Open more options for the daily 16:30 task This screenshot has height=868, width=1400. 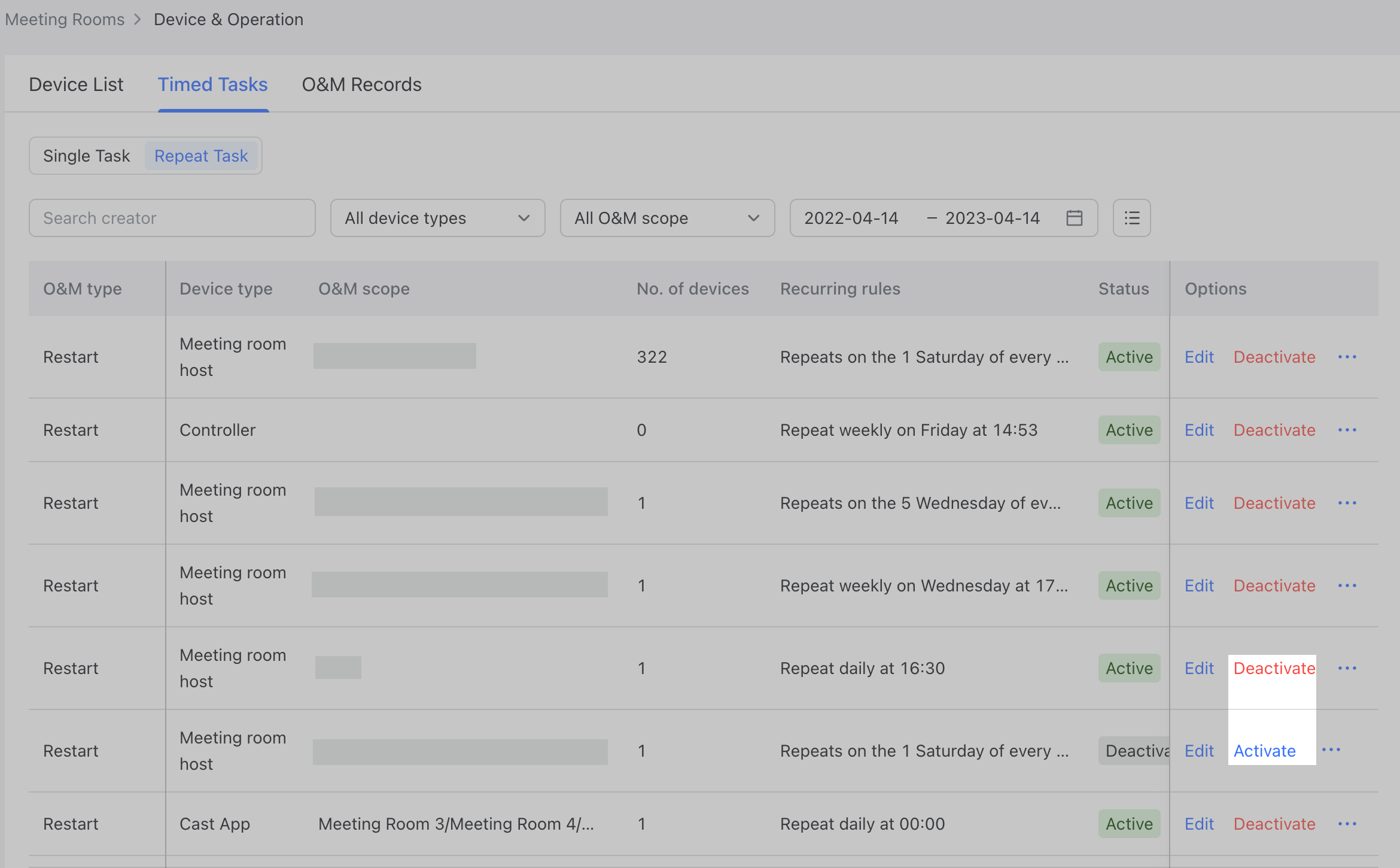[x=1347, y=668]
